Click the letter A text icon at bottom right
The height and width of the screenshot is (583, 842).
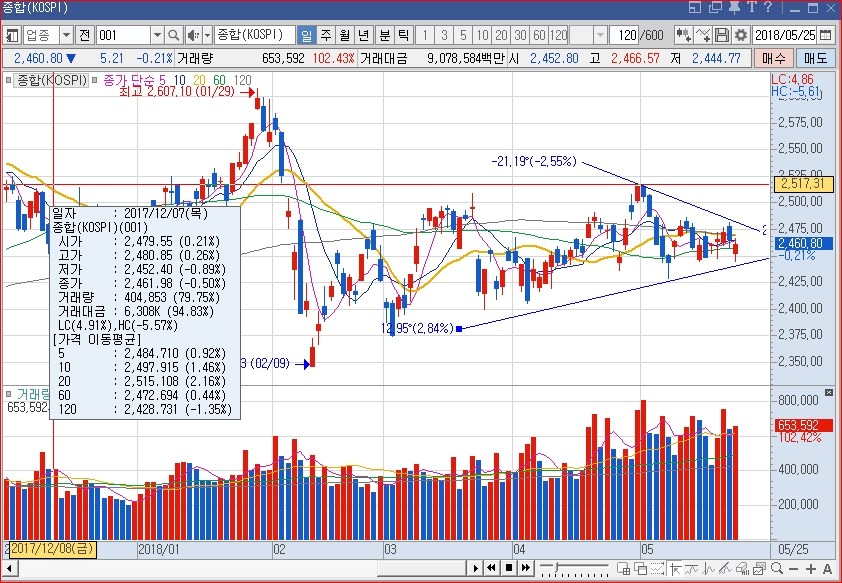pos(827,569)
